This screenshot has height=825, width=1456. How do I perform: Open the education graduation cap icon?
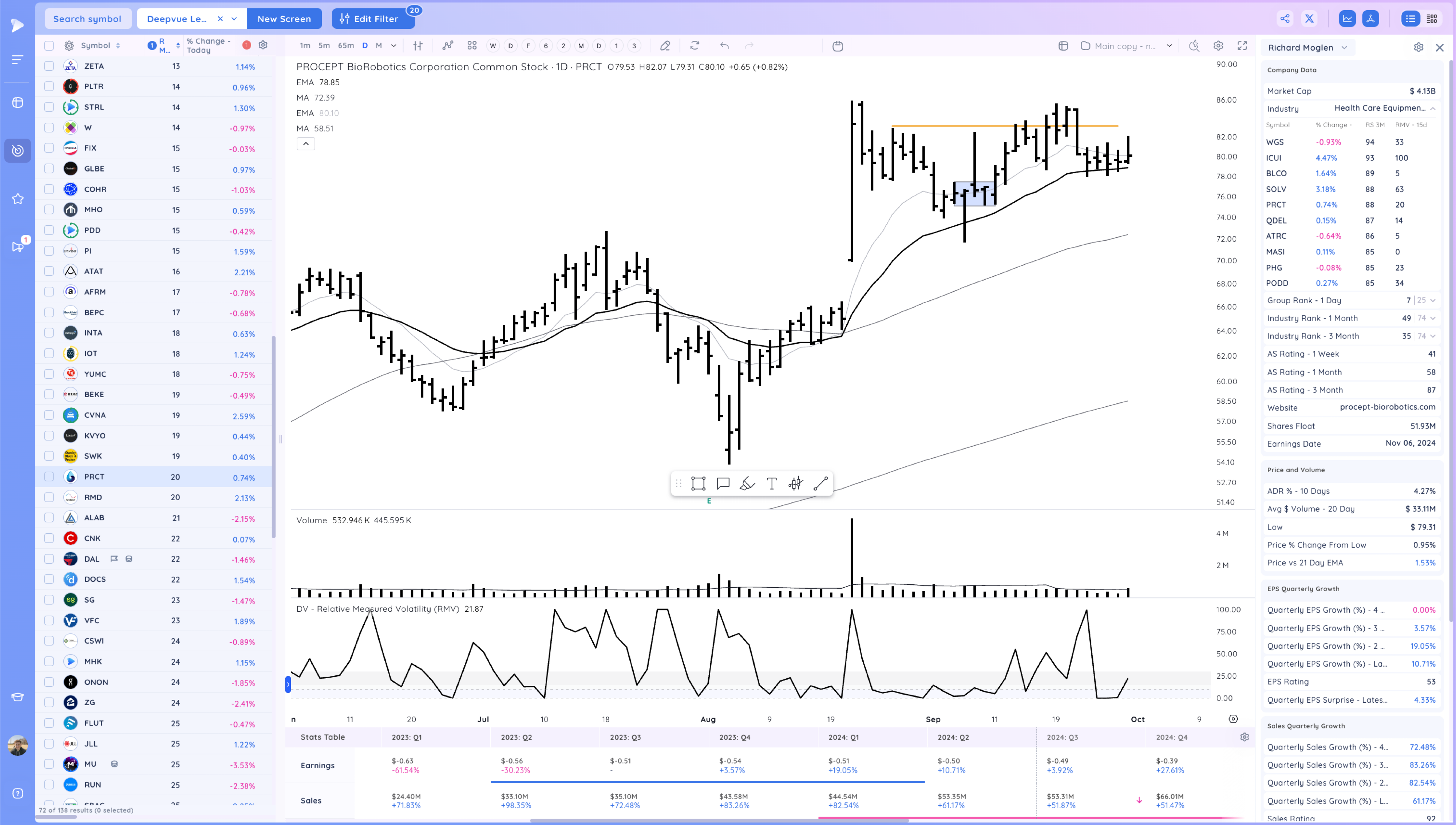coord(17,697)
